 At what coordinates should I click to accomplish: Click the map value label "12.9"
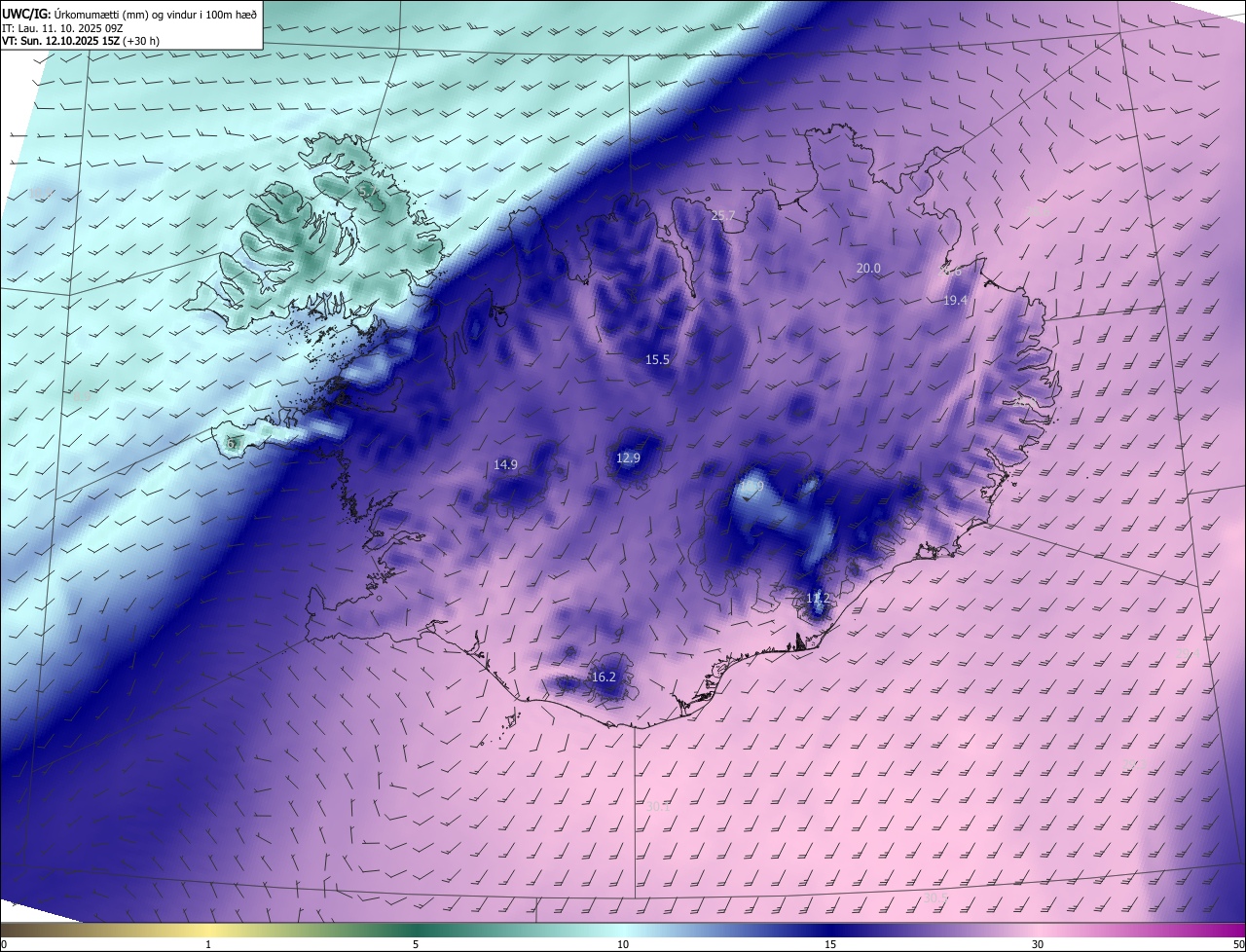tap(628, 458)
